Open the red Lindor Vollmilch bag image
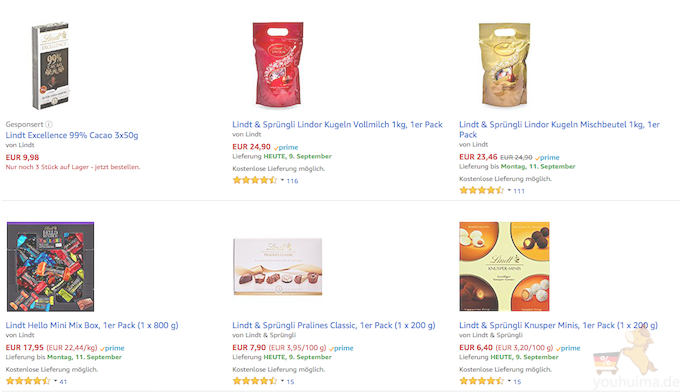This screenshot has height=392, width=680. click(278, 65)
